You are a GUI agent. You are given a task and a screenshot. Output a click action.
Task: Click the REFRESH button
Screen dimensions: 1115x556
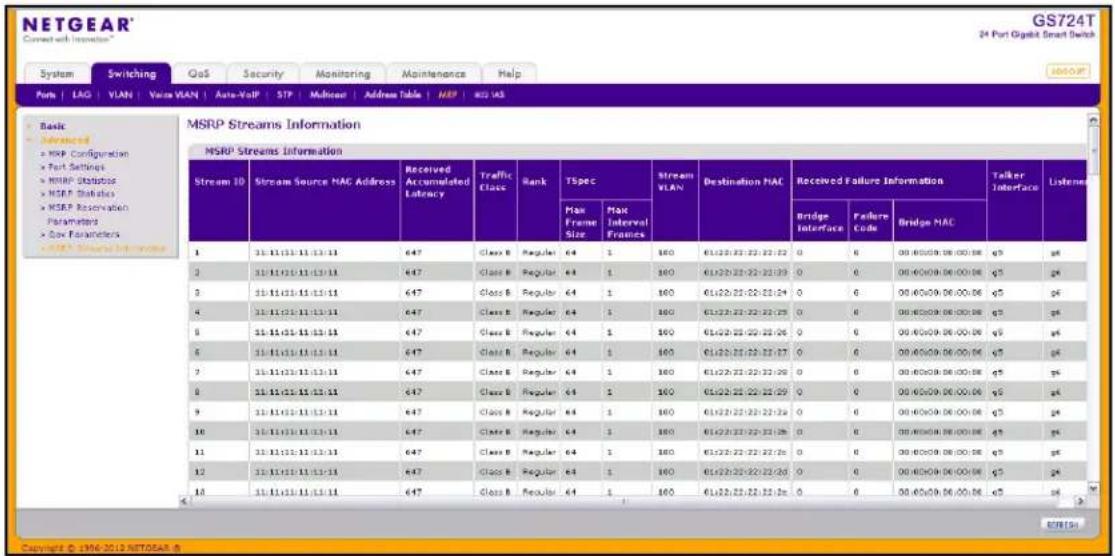tap(1063, 523)
